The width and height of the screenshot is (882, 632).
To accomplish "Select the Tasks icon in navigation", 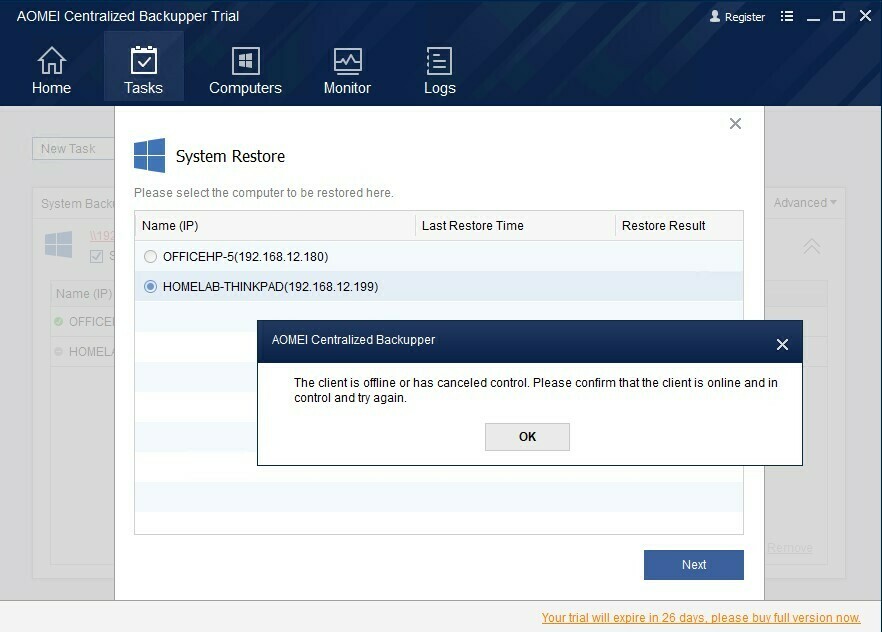I will point(143,57).
